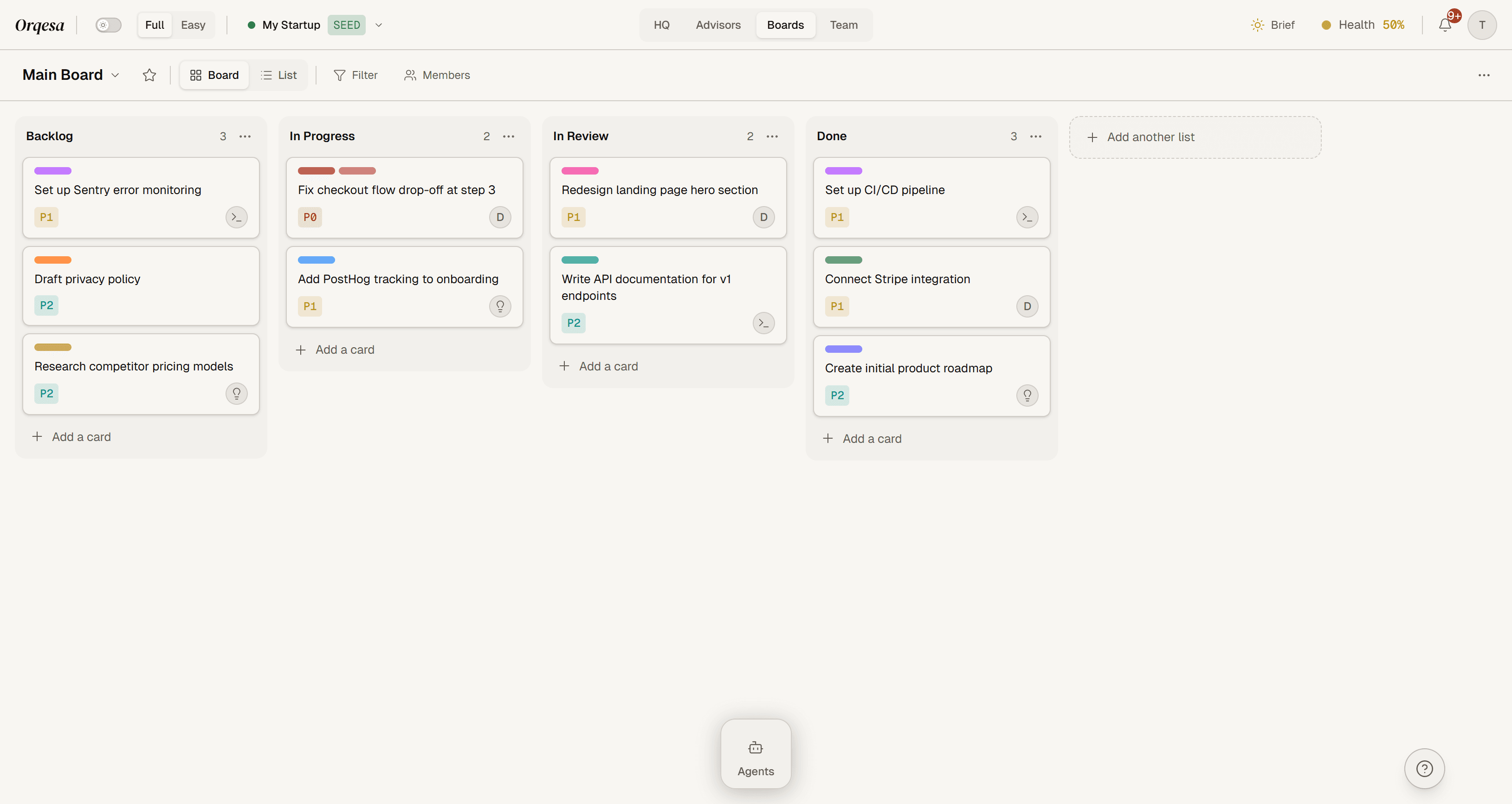1512x804 pixels.
Task: Open the Filter options
Action: click(355, 75)
